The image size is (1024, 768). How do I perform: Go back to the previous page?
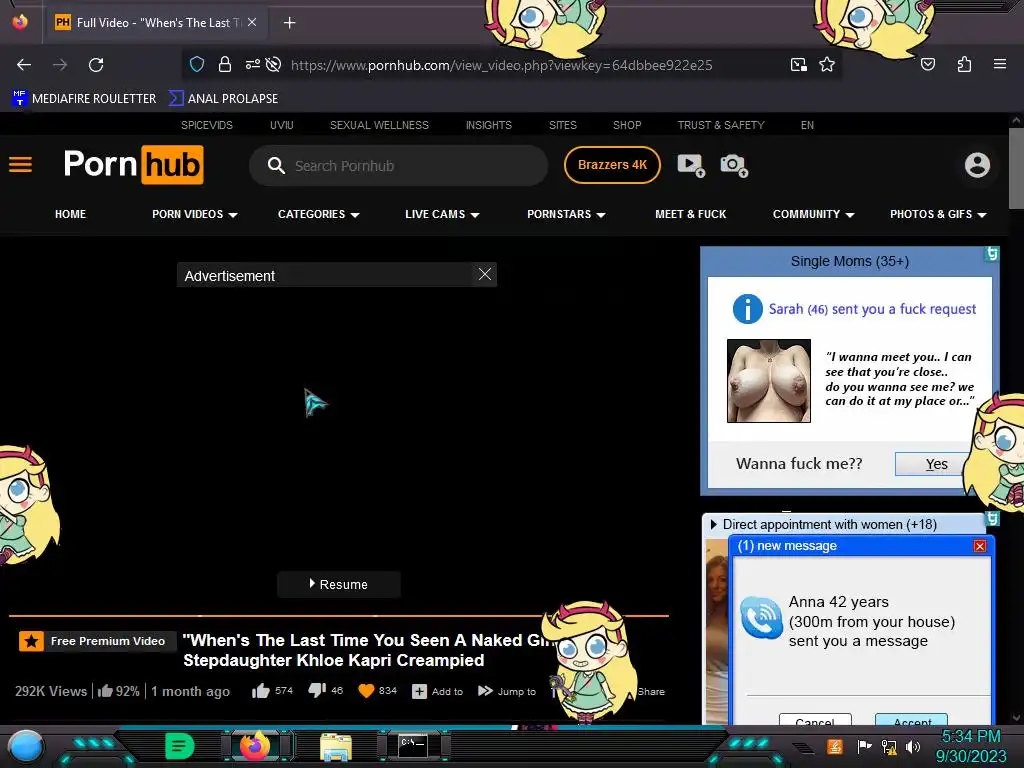coord(24,65)
